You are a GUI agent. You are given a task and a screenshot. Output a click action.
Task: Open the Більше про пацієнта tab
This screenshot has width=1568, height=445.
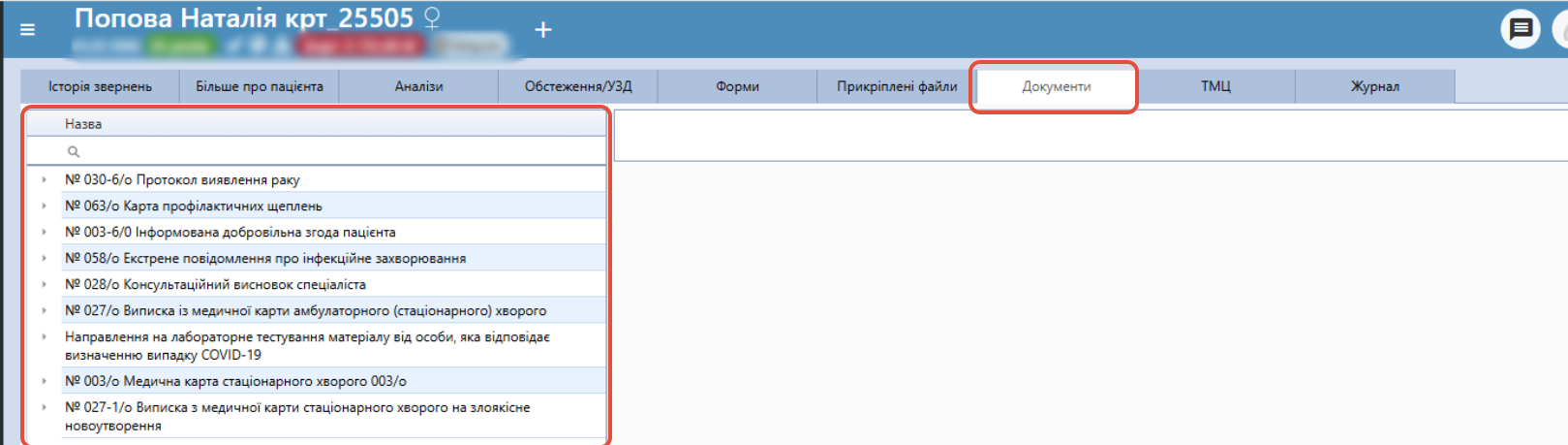coord(260,86)
